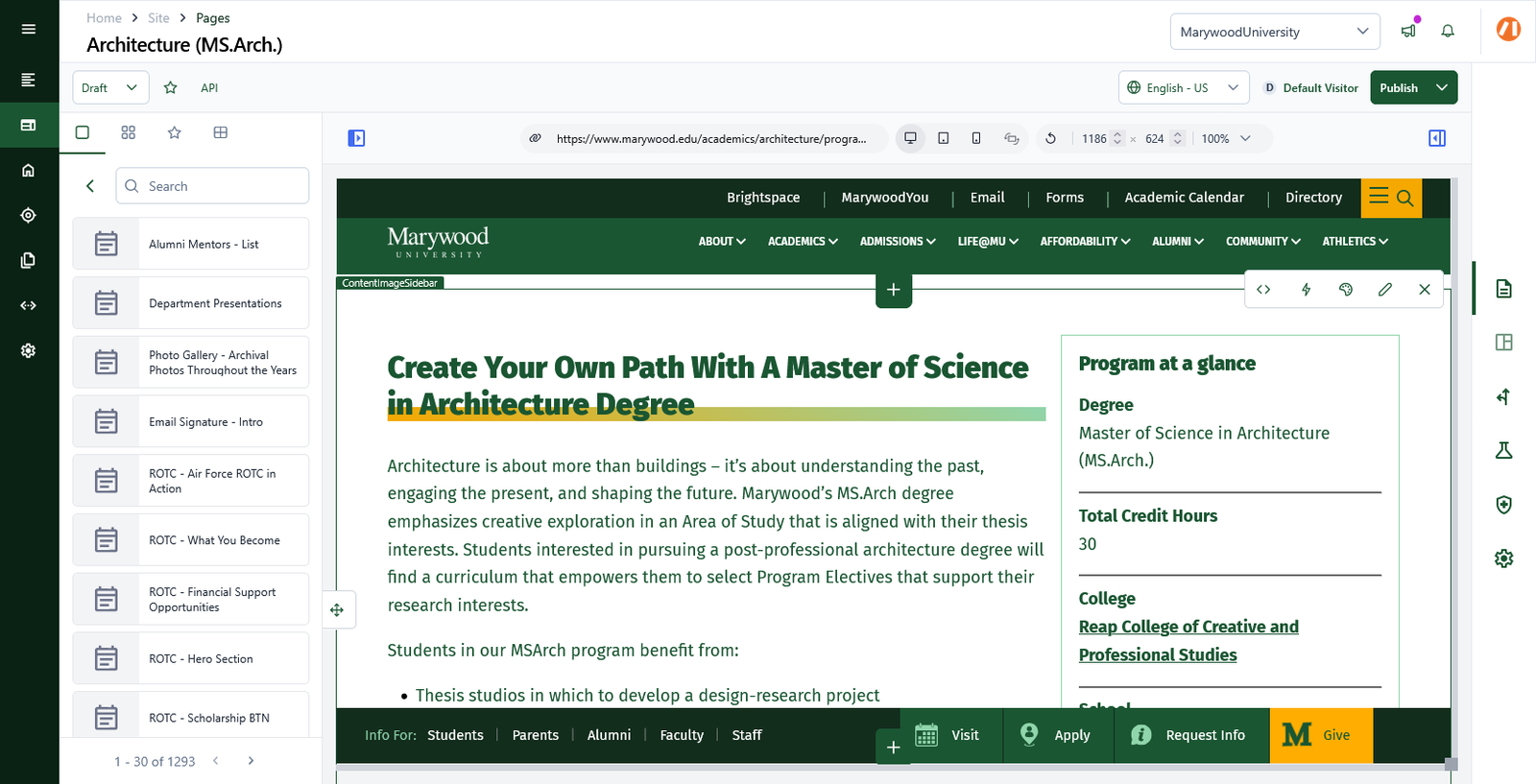This screenshot has height=784, width=1536.
Task: Open the Draft status dropdown
Action: [111, 87]
